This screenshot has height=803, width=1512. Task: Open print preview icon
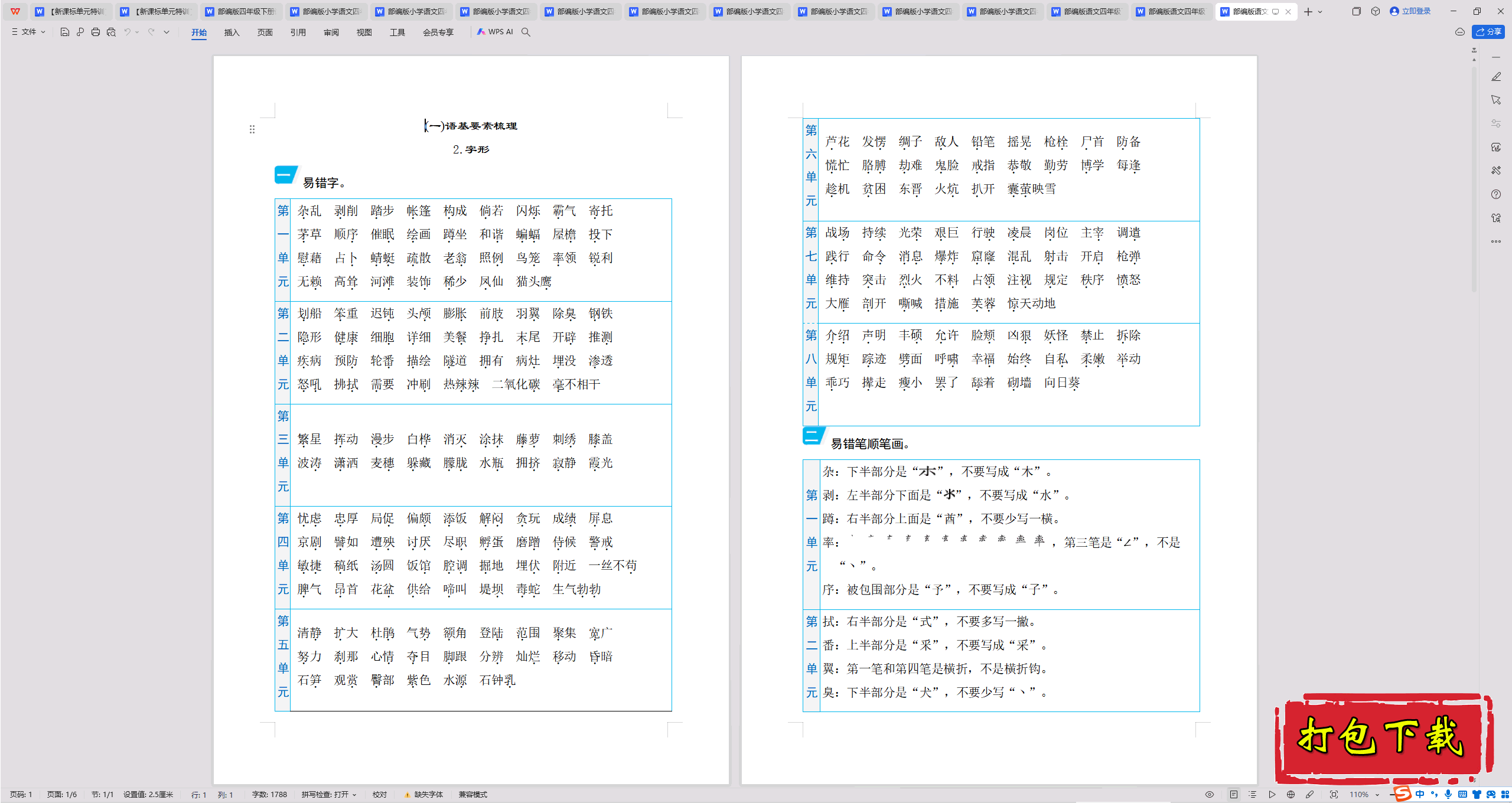(111, 32)
